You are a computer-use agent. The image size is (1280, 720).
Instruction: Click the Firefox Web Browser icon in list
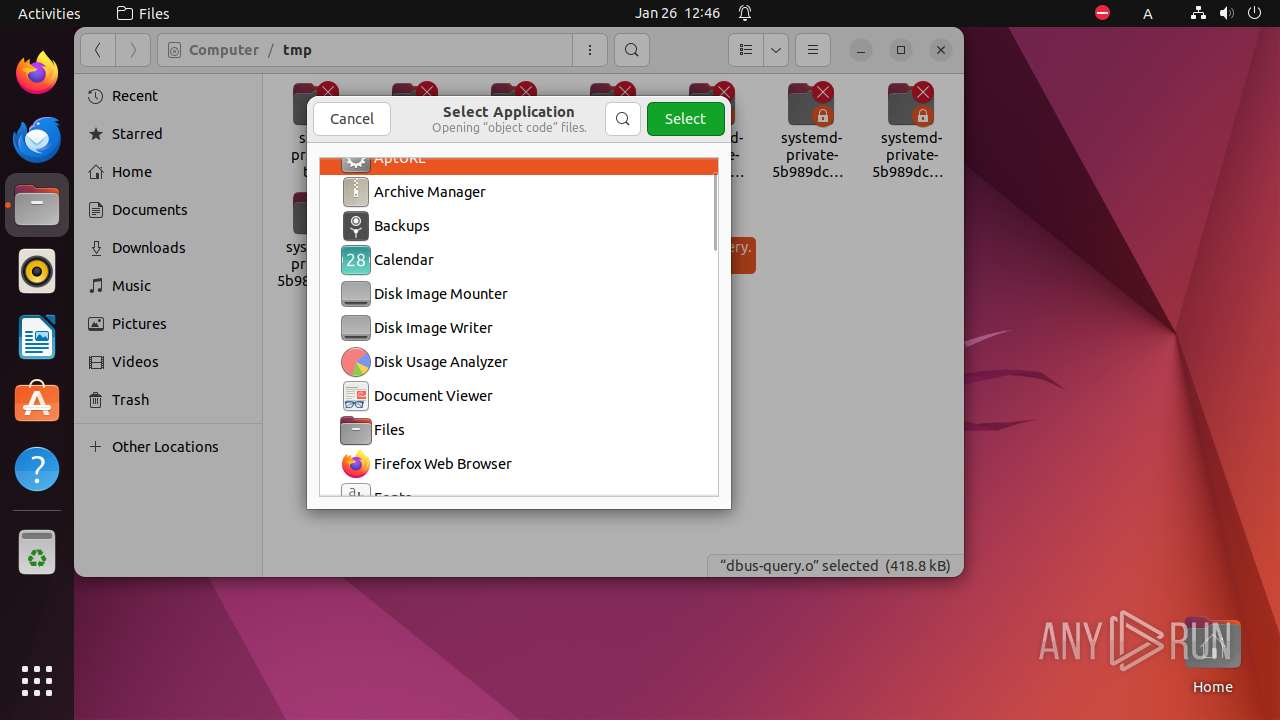355,464
